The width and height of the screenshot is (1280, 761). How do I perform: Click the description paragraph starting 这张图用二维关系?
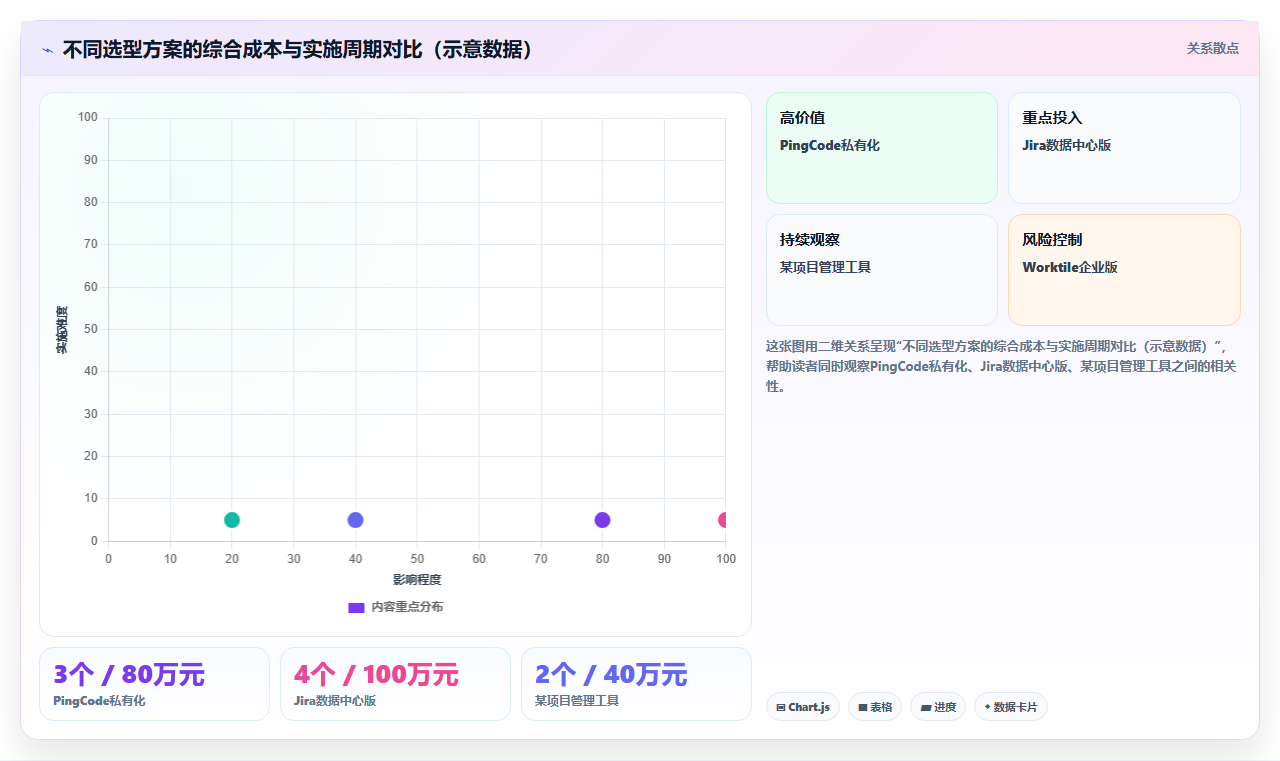[1003, 366]
